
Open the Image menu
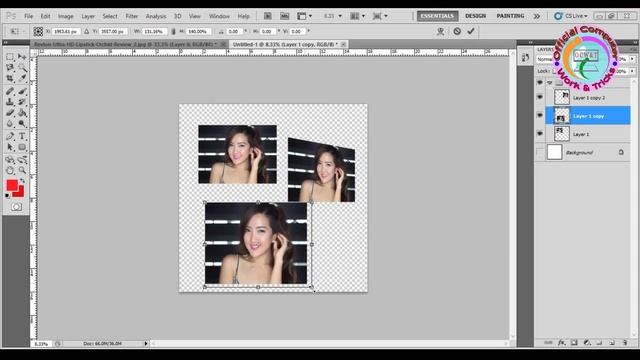click(x=66, y=16)
